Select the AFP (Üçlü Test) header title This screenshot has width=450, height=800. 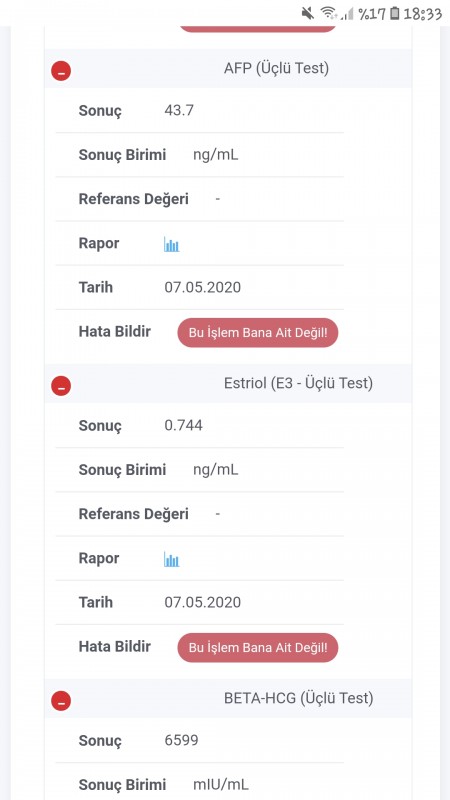(x=276, y=68)
